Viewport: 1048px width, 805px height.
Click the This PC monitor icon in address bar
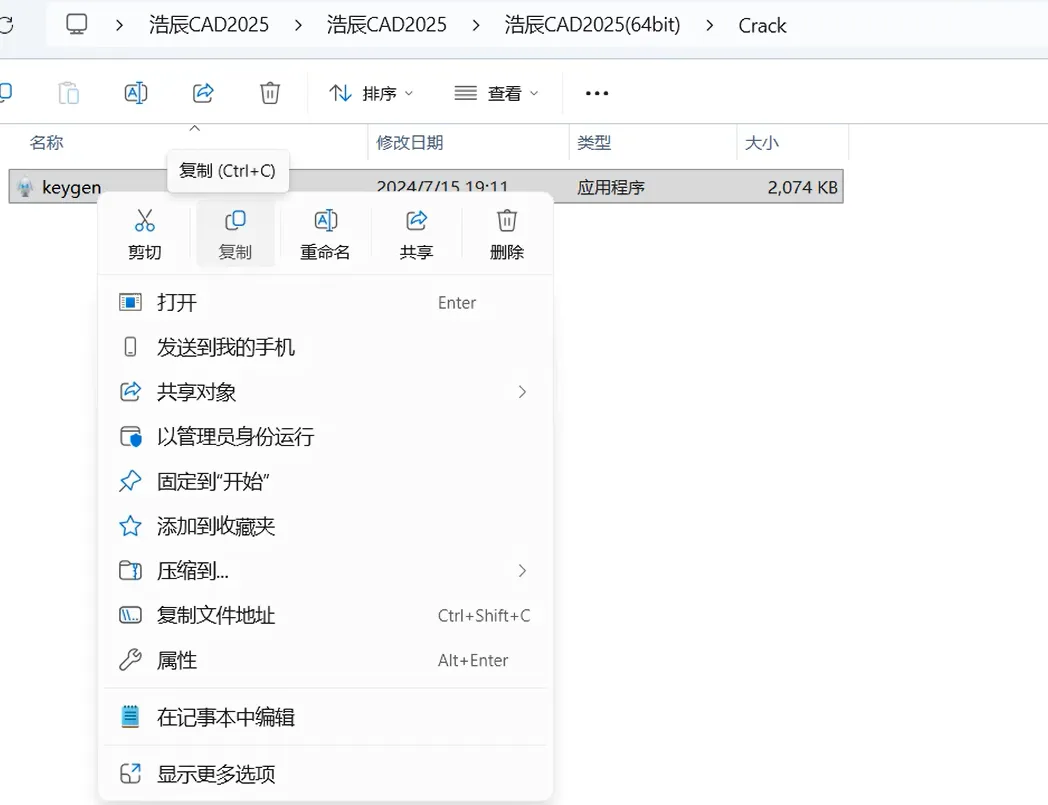point(76,25)
